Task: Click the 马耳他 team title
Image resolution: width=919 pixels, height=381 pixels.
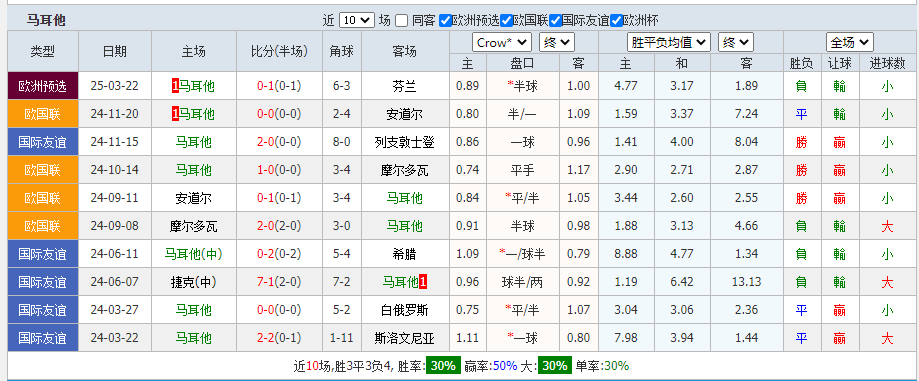Action: [x=46, y=21]
